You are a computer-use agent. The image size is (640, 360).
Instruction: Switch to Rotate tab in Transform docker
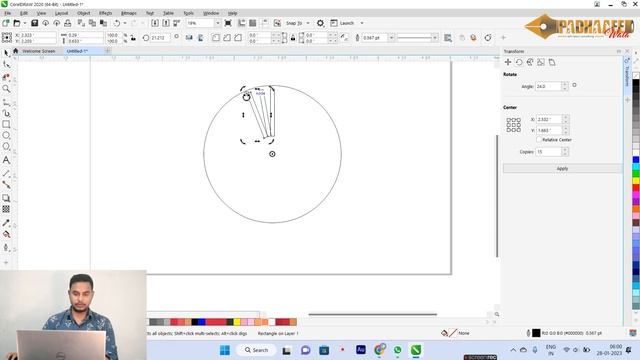[519, 62]
